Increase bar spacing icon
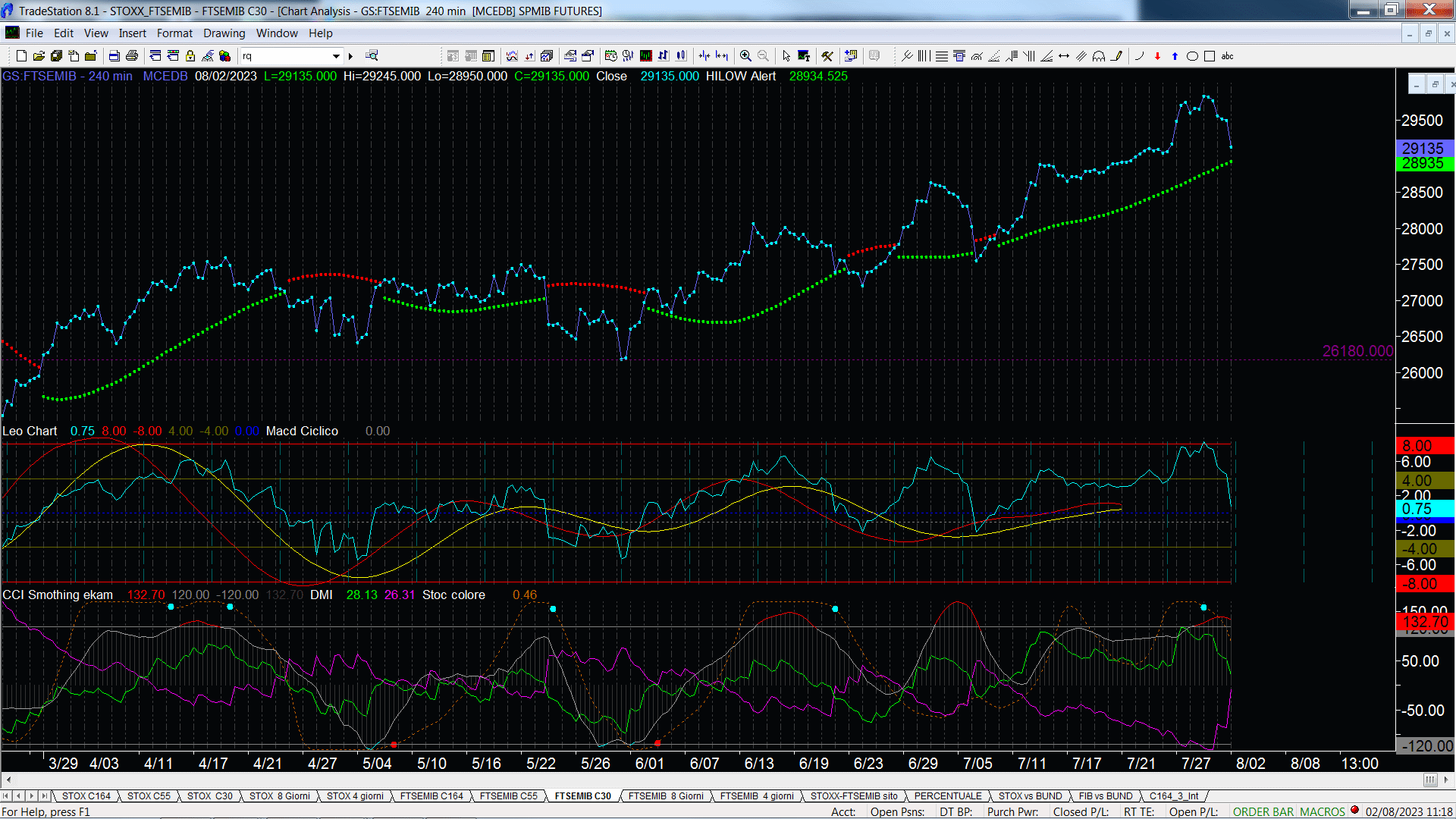The image size is (1456, 819). 722,56
